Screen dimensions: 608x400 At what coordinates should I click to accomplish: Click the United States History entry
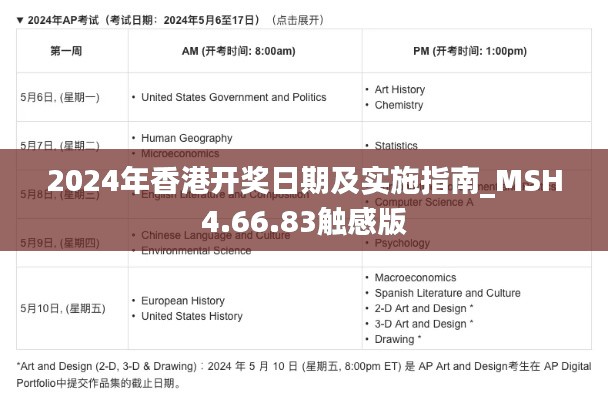(x=192, y=316)
